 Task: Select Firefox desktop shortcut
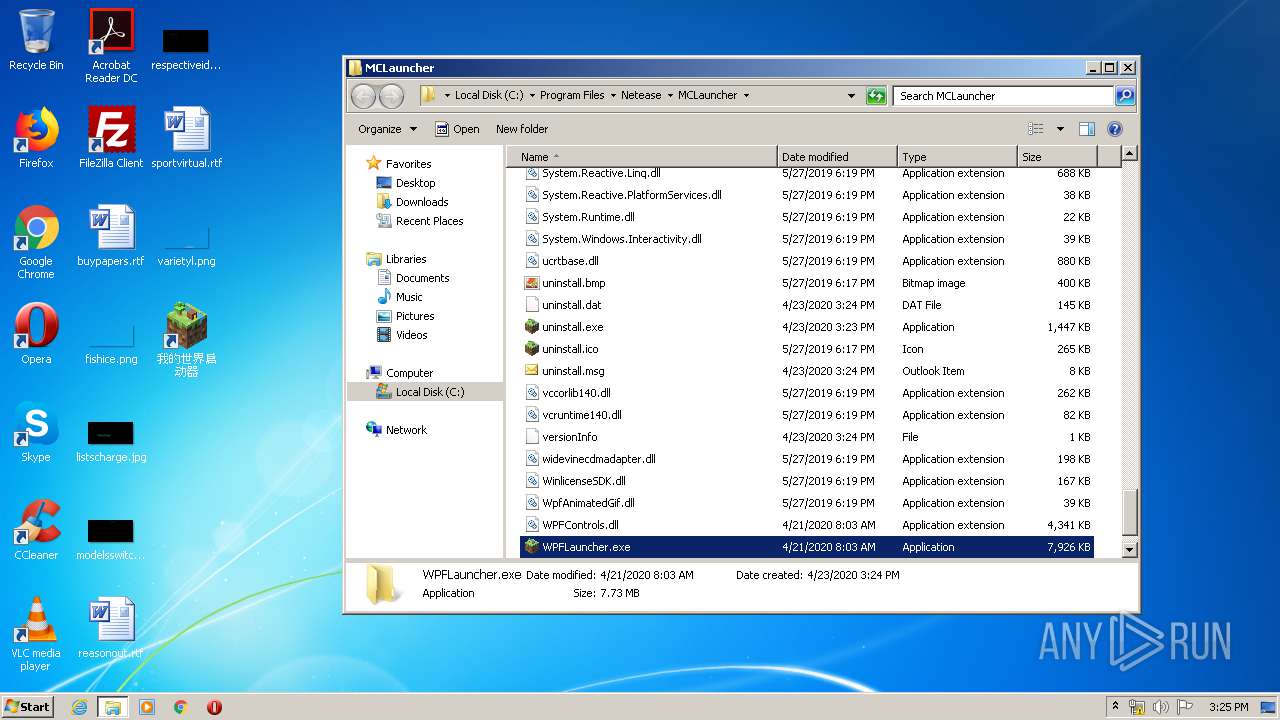point(36,138)
